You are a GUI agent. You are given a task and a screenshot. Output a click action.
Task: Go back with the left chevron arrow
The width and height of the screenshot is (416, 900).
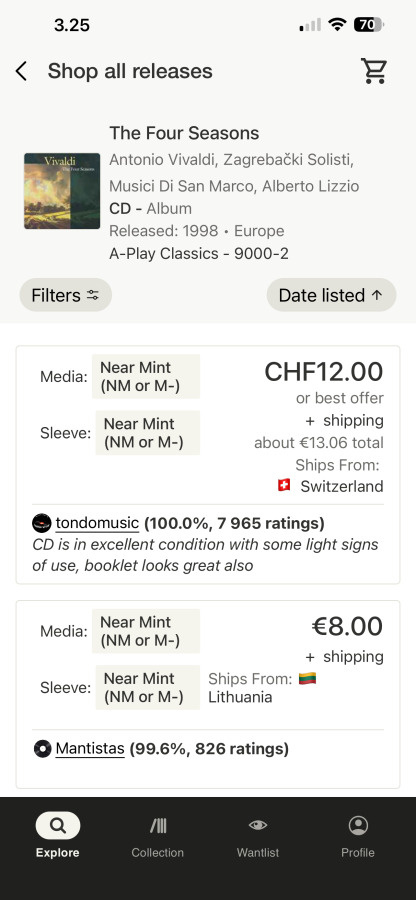[x=21, y=72]
